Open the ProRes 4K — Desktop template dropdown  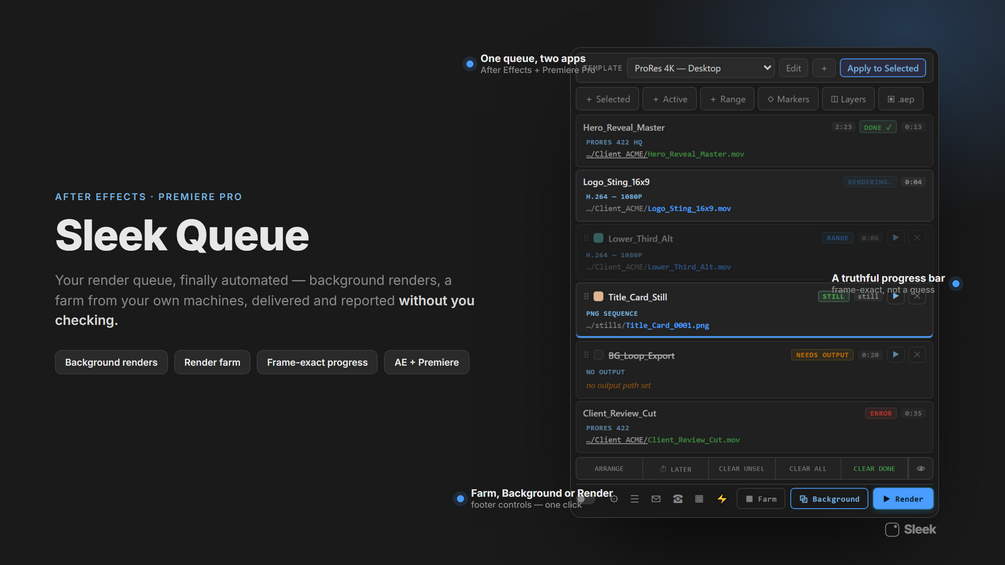click(701, 68)
